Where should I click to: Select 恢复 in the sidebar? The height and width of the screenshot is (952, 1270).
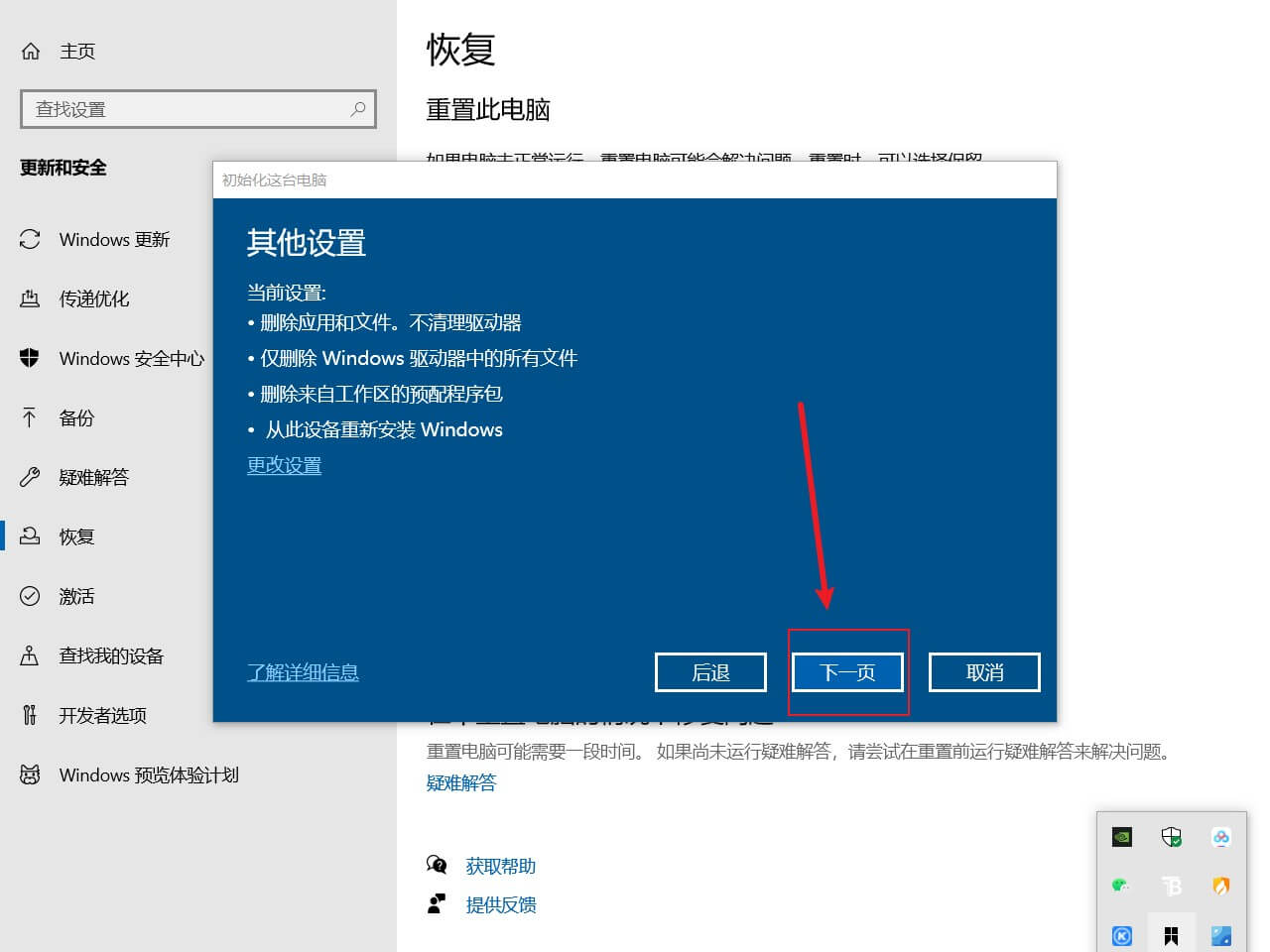click(x=76, y=536)
